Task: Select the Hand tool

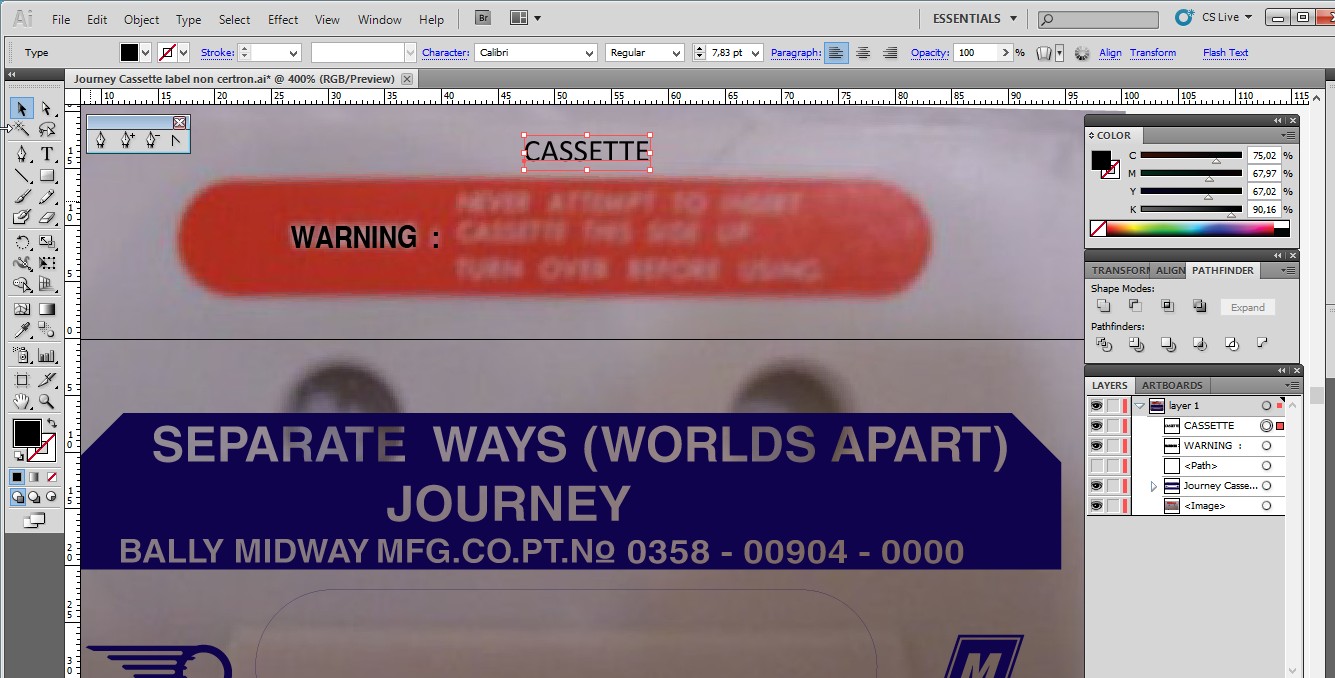Action: 22,402
